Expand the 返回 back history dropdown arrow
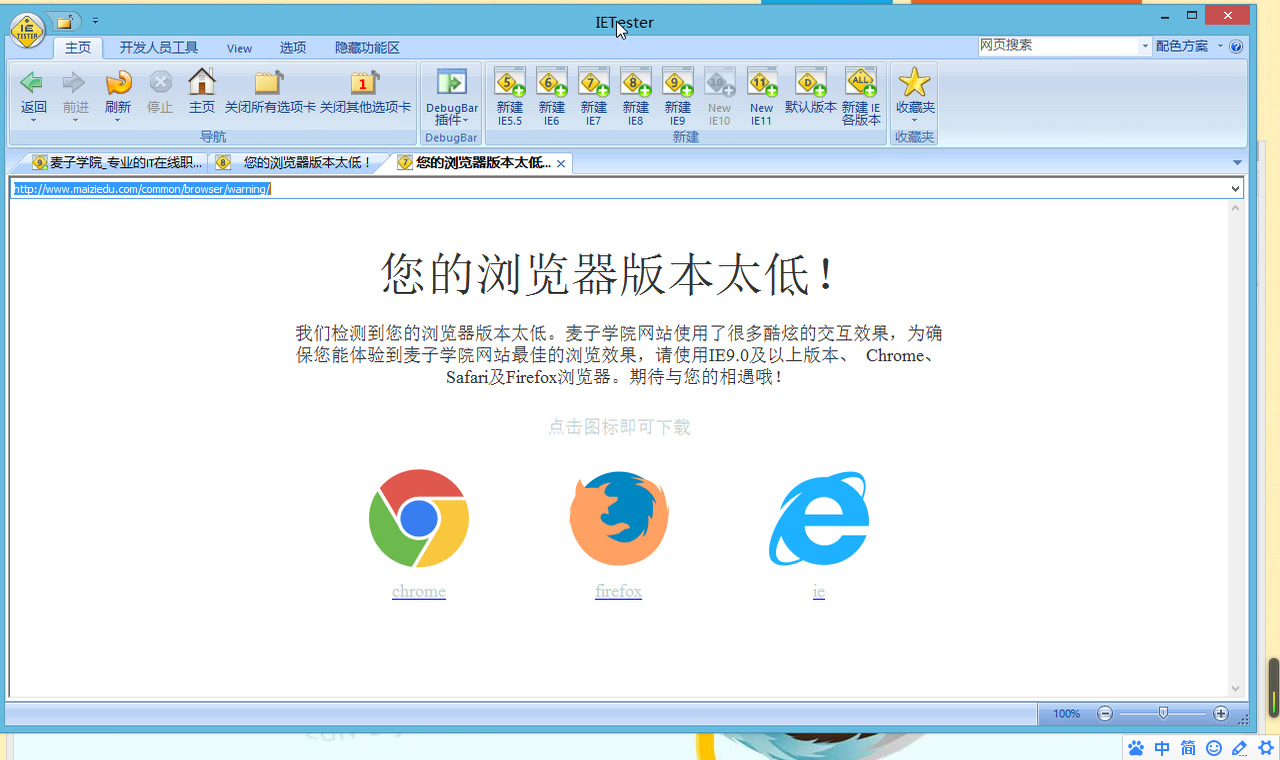The image size is (1280, 760). click(x=33, y=121)
